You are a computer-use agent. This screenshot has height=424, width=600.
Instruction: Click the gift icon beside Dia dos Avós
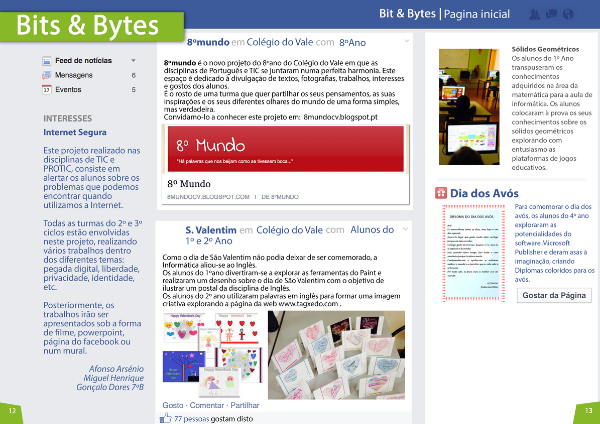click(441, 193)
